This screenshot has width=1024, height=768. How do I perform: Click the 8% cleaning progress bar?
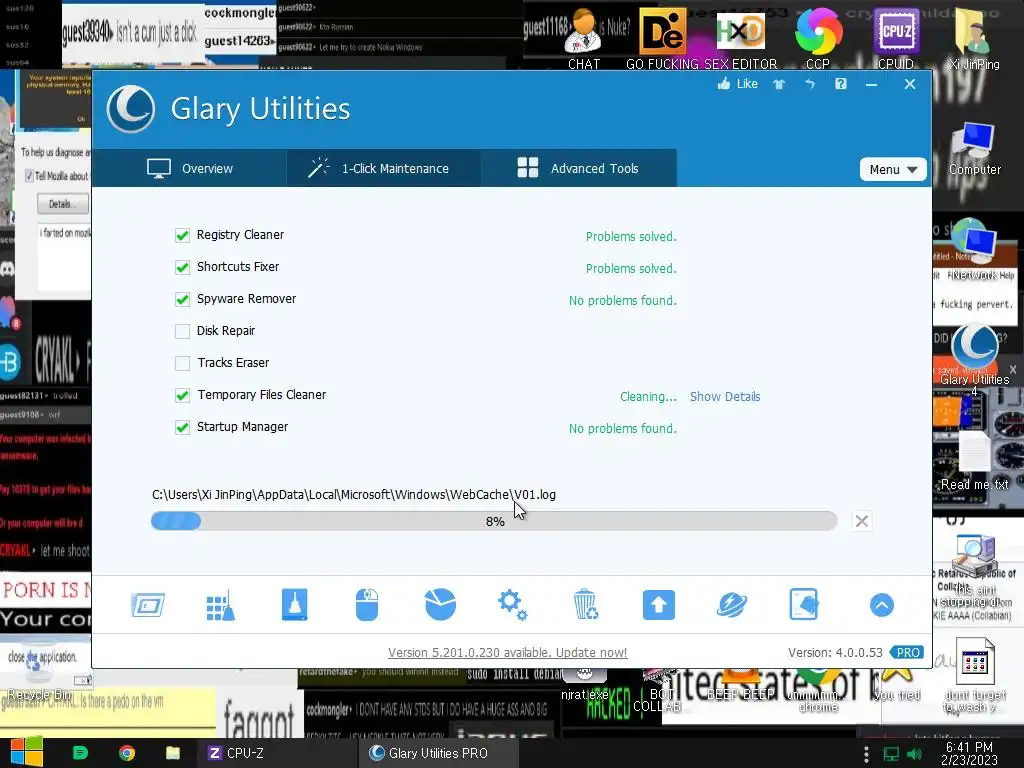[494, 521]
